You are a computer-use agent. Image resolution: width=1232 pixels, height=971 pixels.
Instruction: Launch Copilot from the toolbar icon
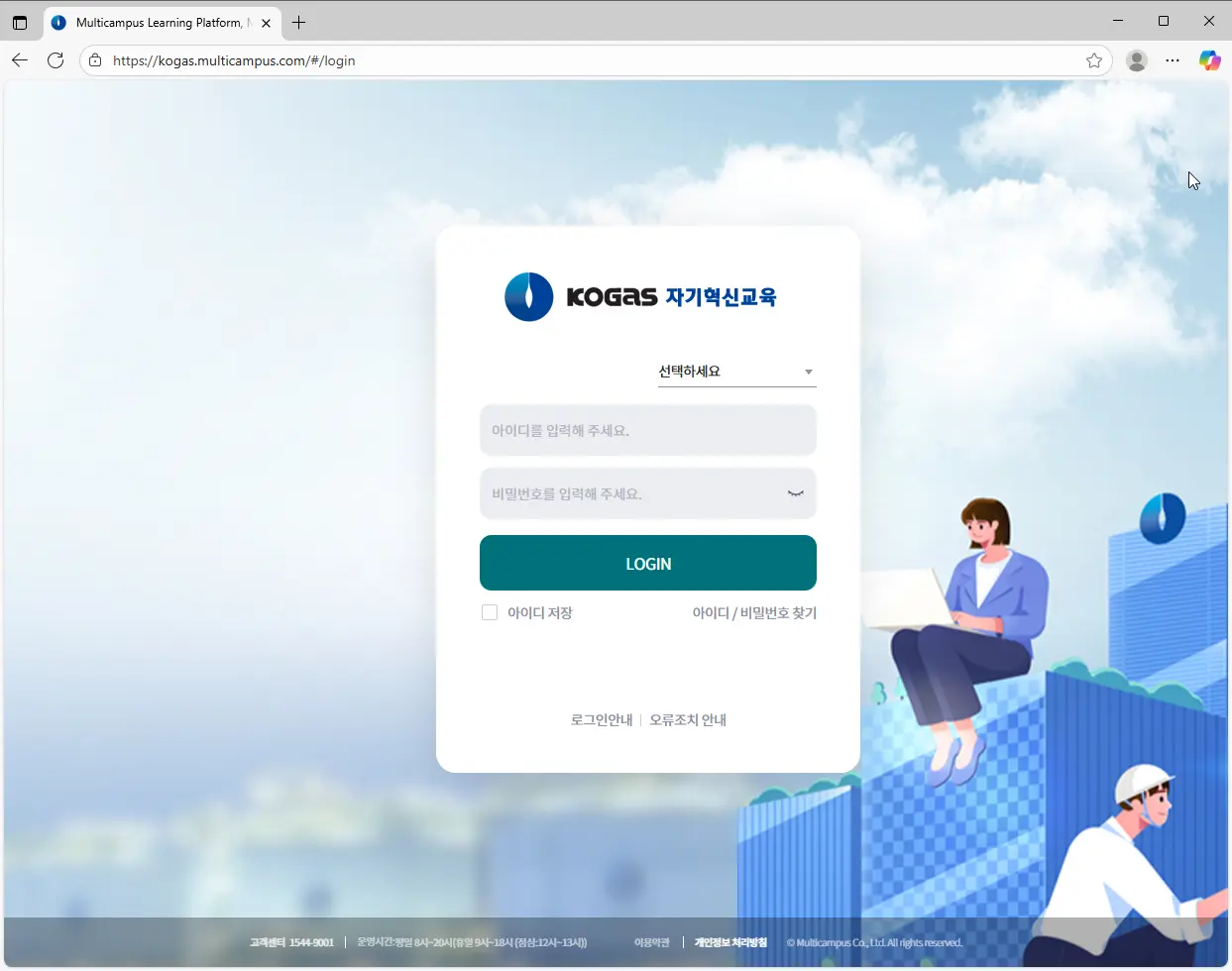click(x=1209, y=60)
